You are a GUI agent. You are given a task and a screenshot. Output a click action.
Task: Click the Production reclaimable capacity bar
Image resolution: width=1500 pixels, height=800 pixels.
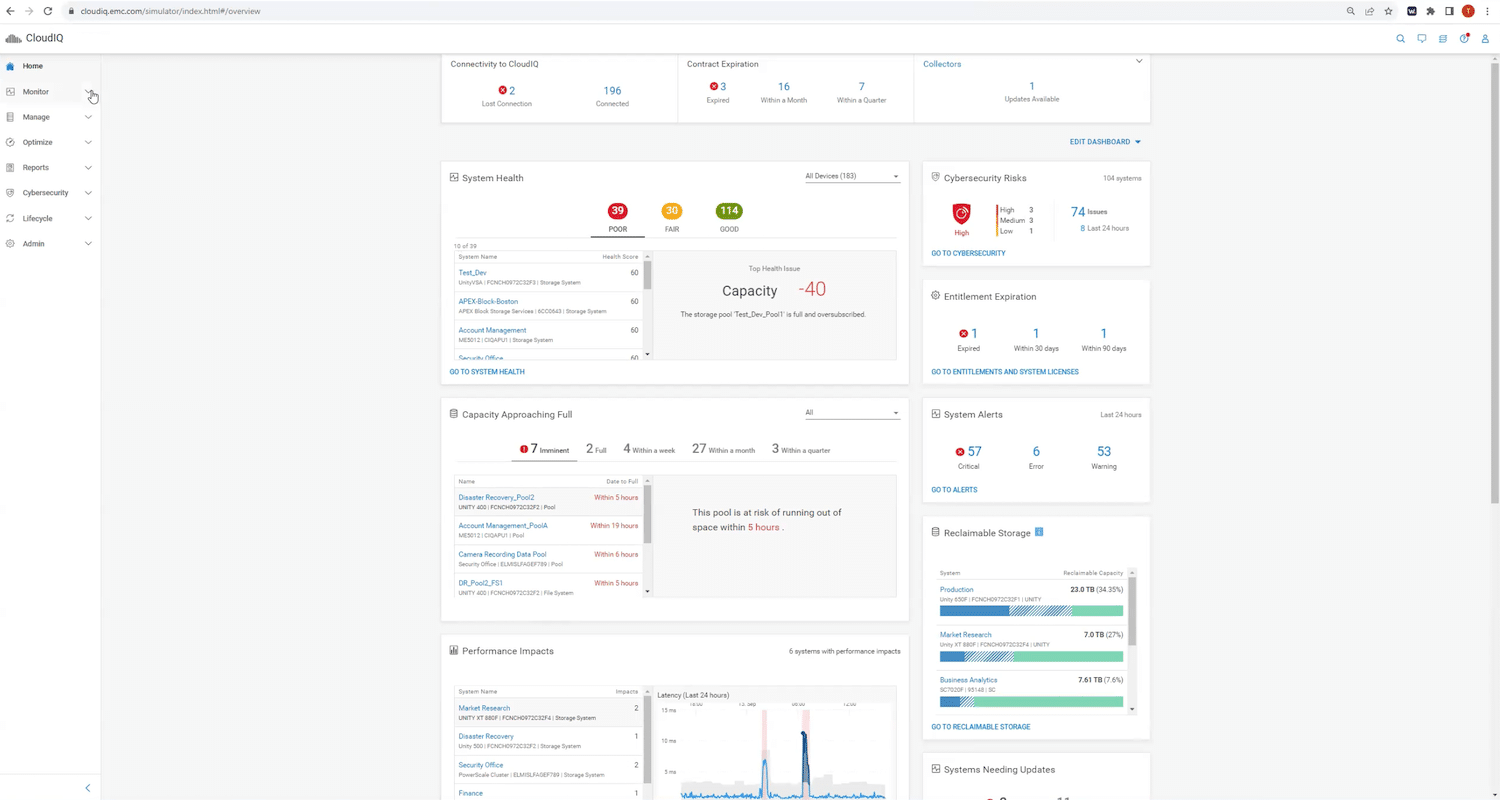tap(1031, 611)
